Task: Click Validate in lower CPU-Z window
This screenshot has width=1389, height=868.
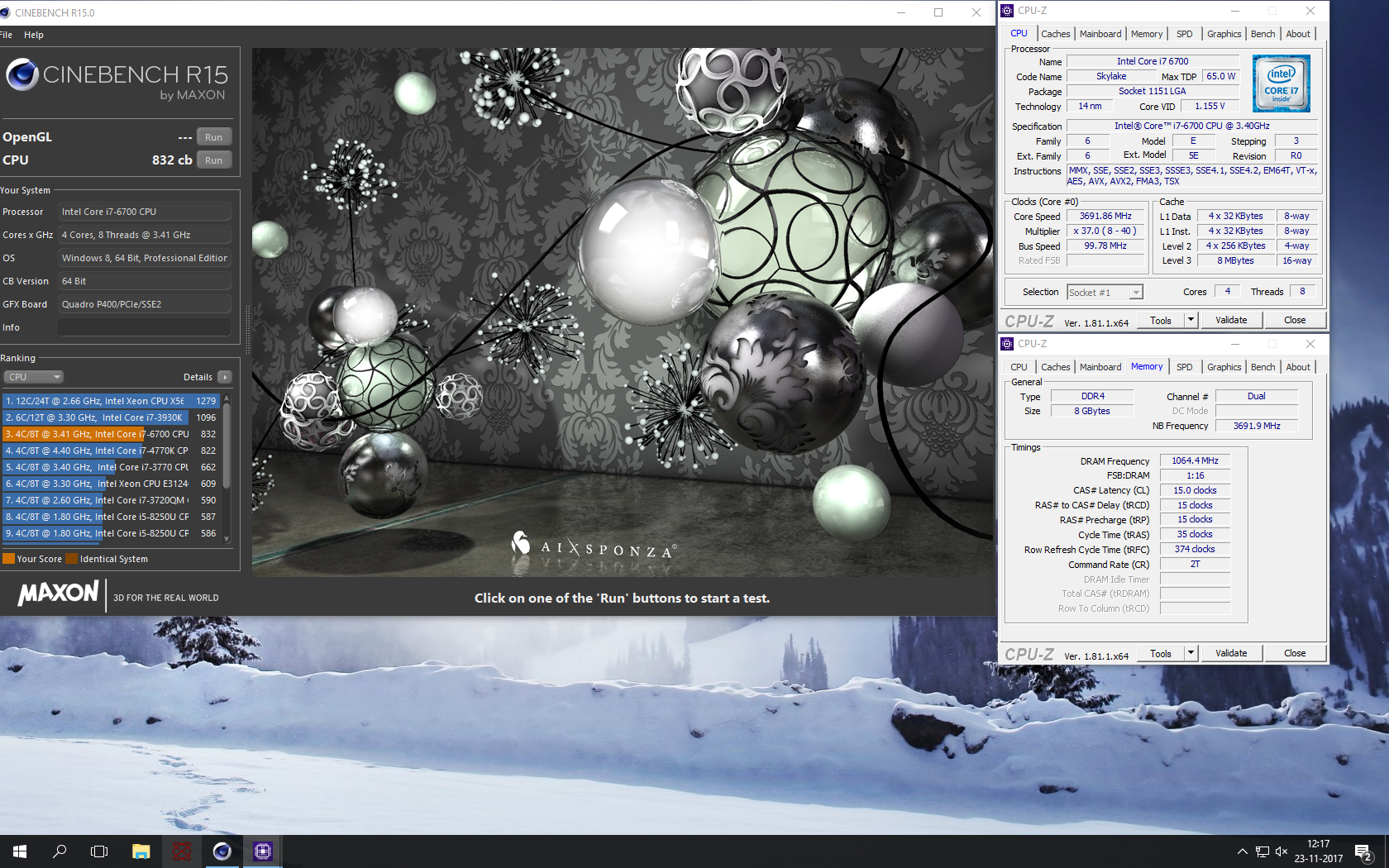Action: 1231,654
